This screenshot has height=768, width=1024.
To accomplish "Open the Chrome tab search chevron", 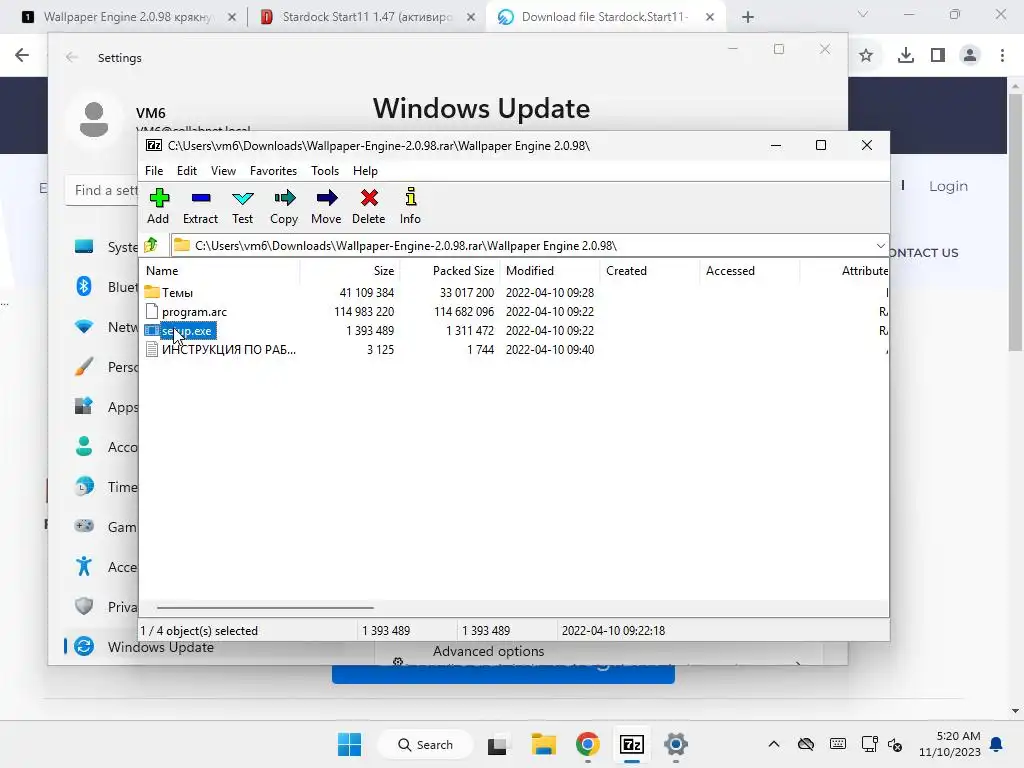I will pos(863,14).
